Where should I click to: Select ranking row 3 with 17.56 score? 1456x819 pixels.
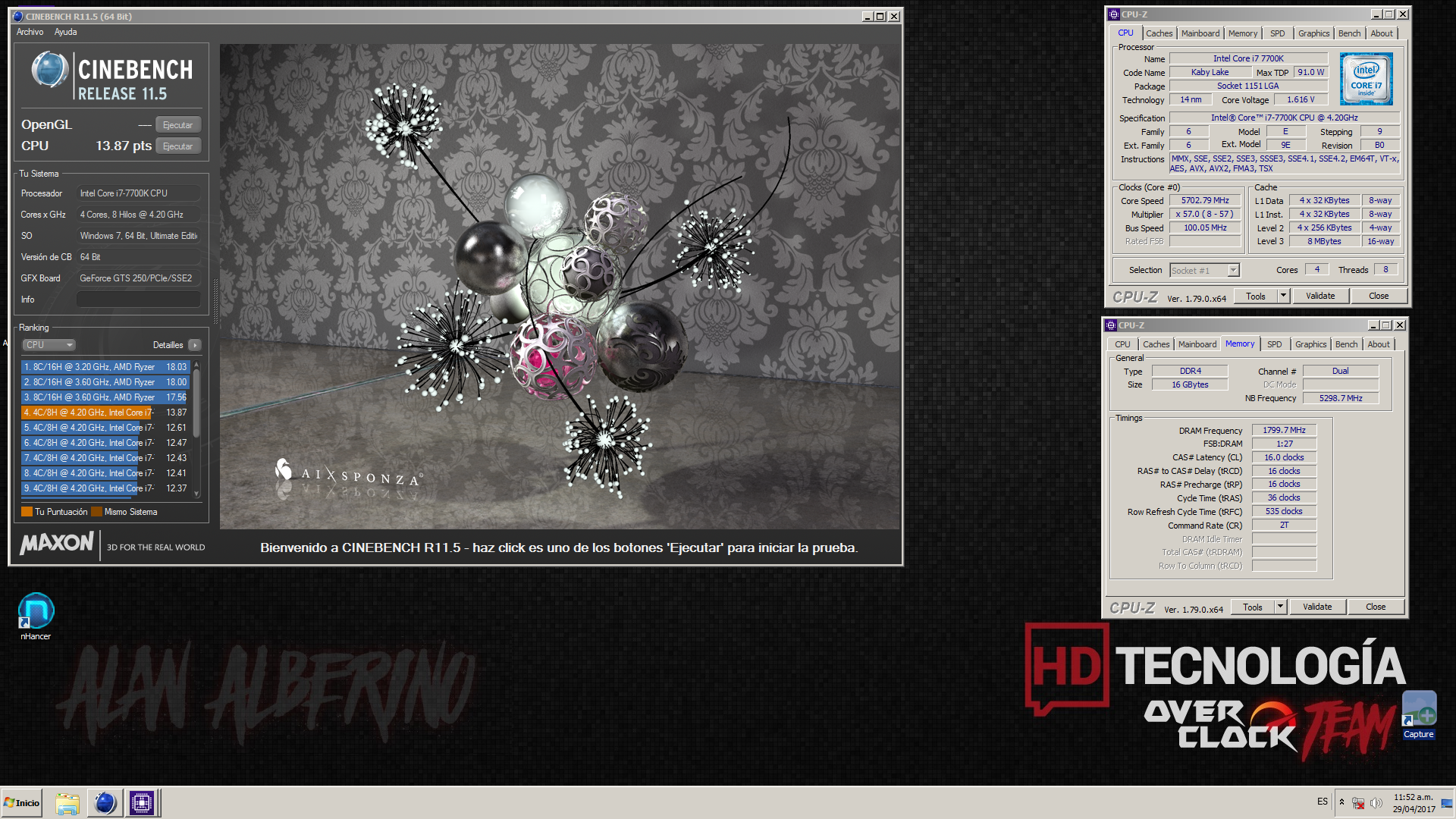pos(105,397)
